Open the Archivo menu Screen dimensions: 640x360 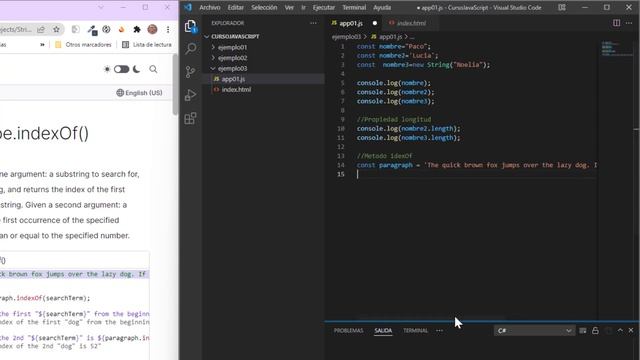[x=210, y=7]
